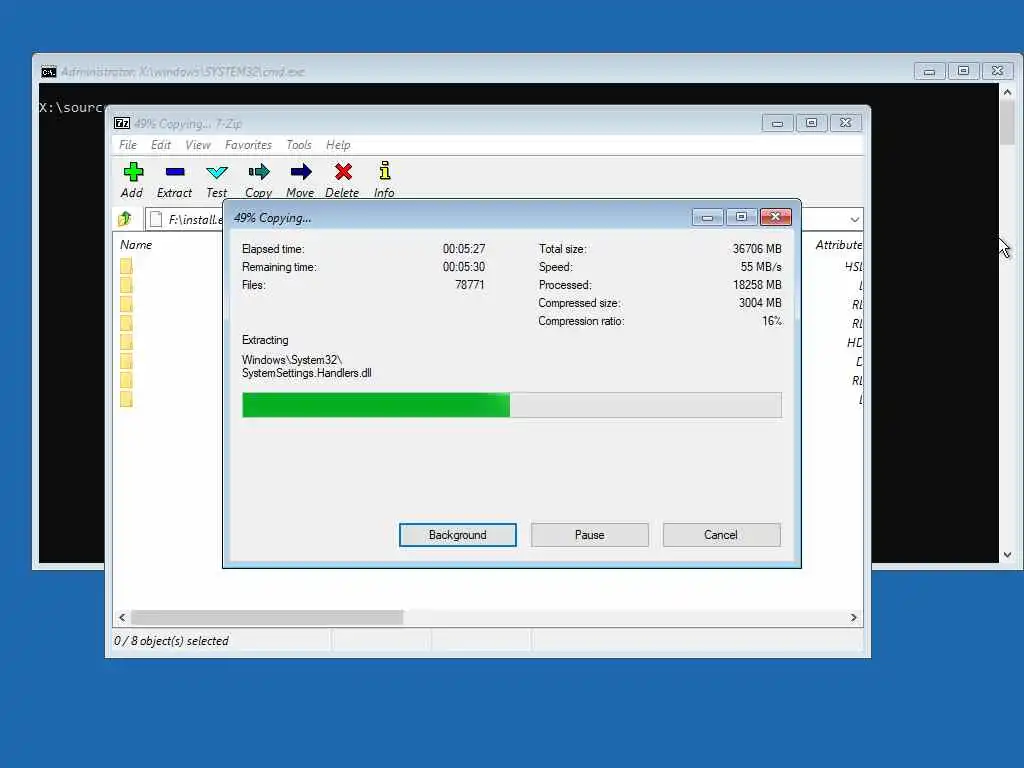
Task: Pause the copying operation
Action: [590, 535]
